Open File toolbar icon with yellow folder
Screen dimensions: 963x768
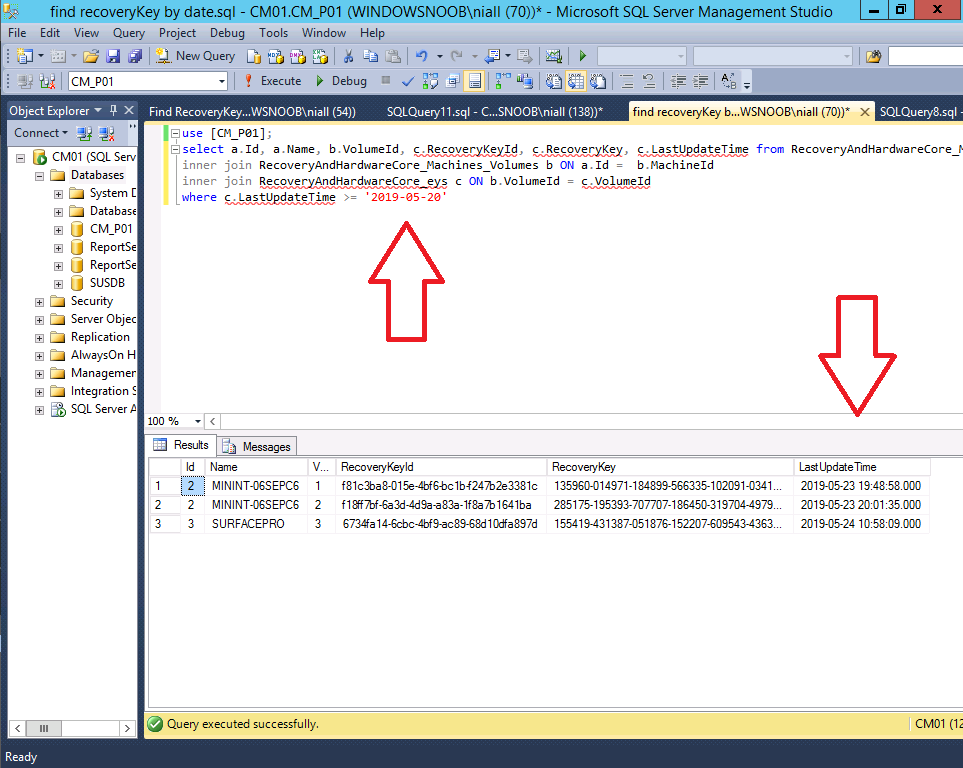coord(91,57)
